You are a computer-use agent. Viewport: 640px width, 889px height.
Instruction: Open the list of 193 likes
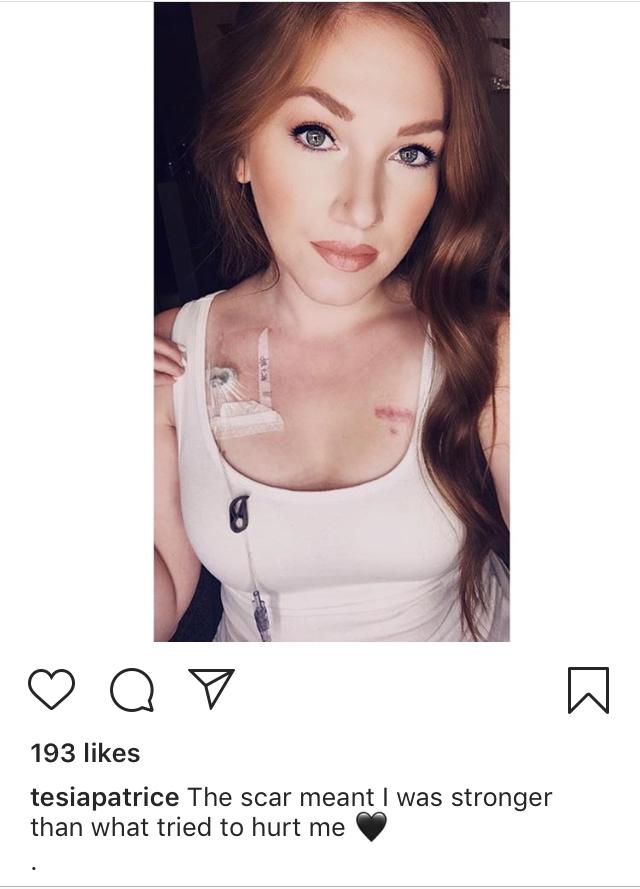(x=85, y=753)
